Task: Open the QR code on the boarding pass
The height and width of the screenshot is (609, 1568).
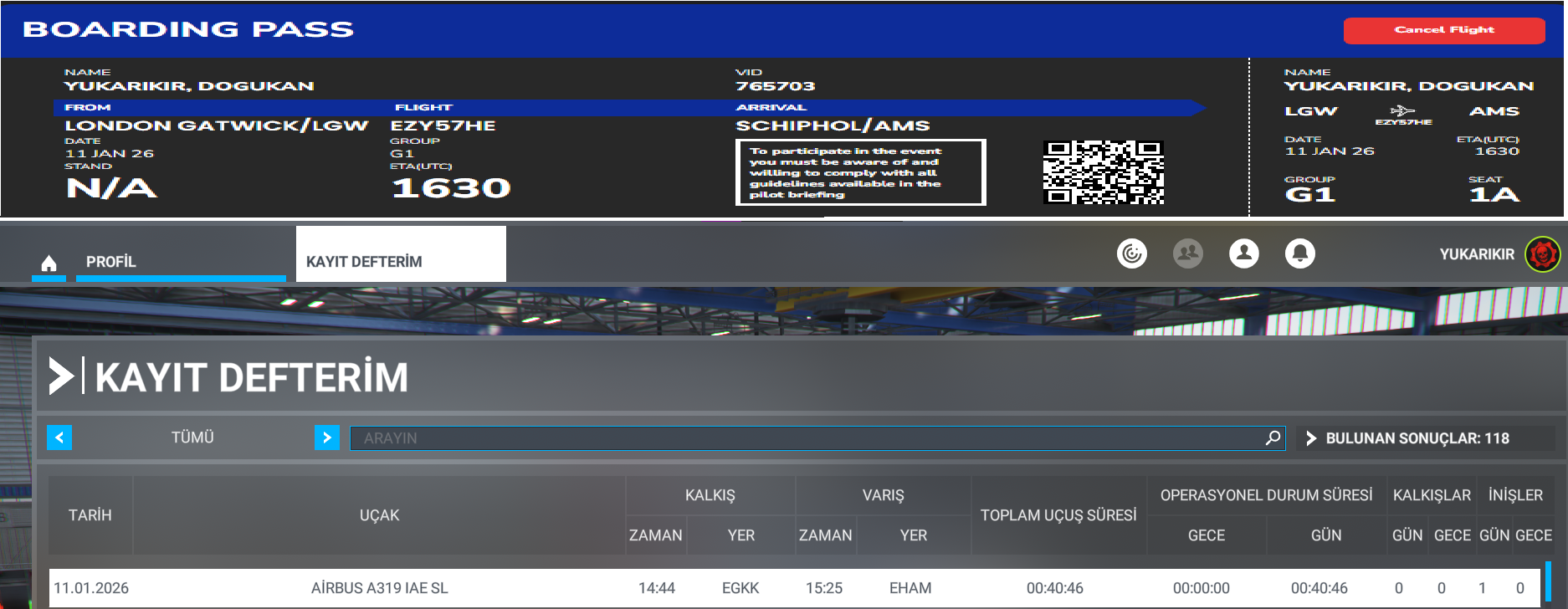Action: tap(1104, 173)
